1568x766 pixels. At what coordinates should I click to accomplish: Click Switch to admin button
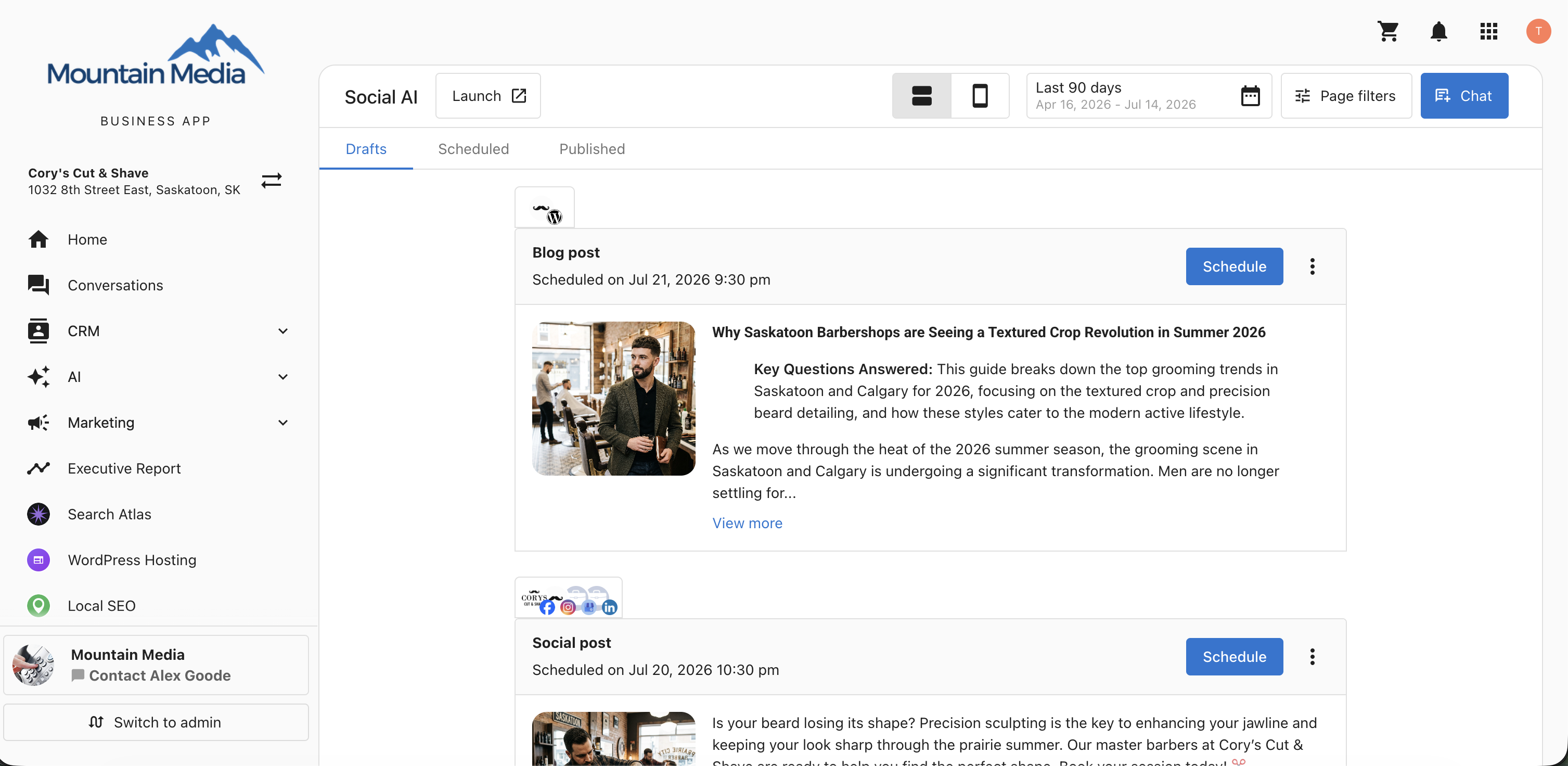point(156,722)
